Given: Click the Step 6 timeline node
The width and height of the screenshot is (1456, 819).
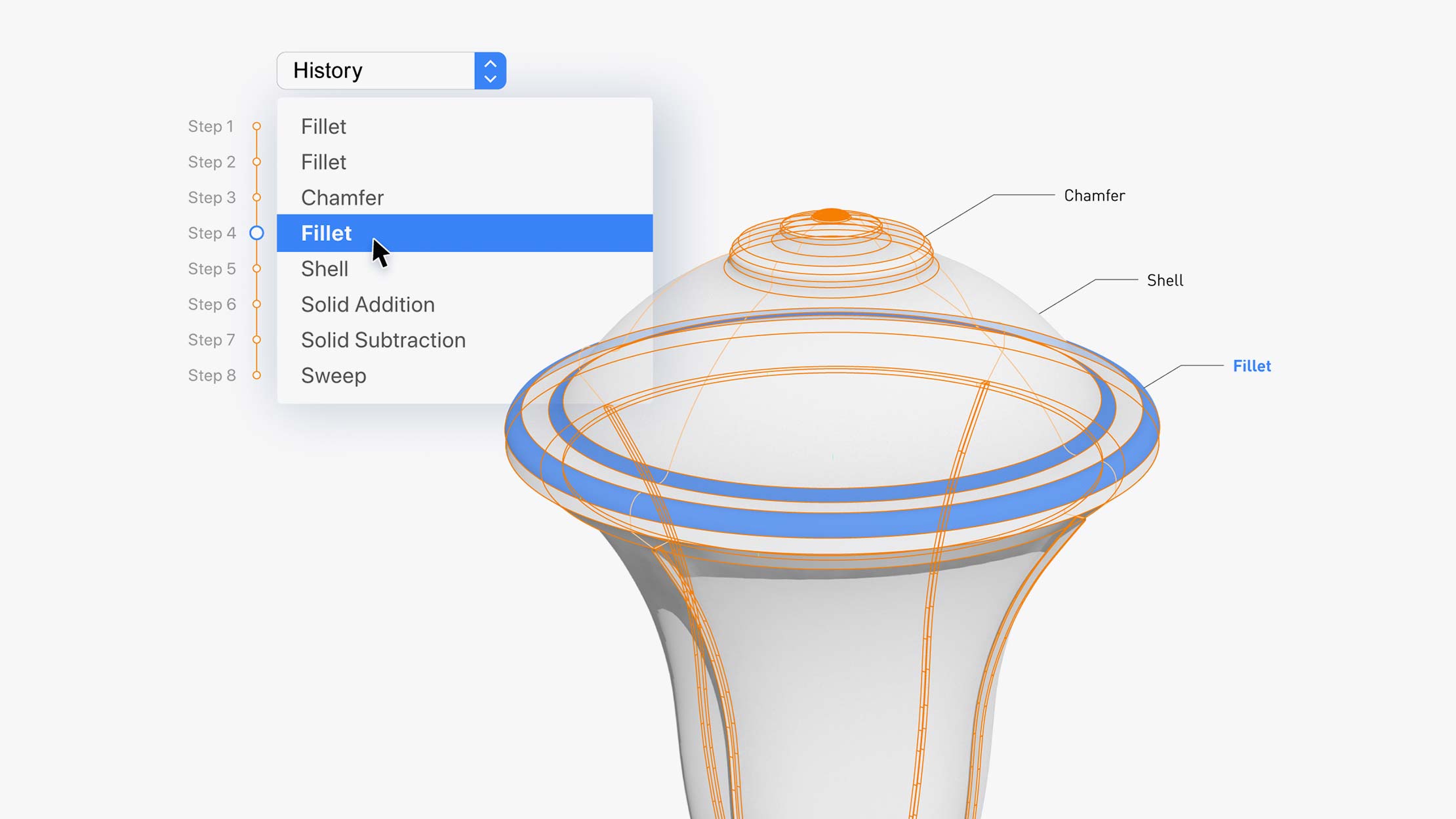Looking at the screenshot, I should (x=256, y=304).
